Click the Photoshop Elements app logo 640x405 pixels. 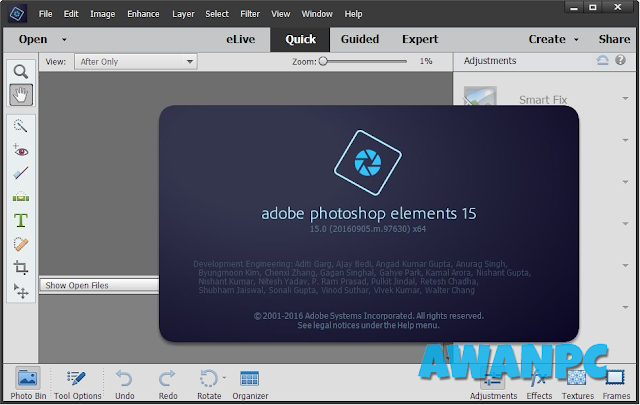point(17,14)
